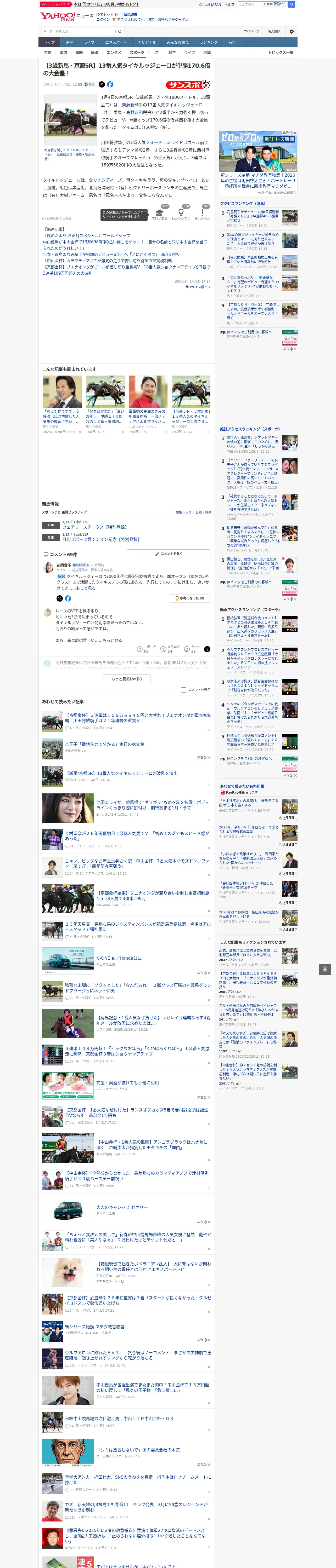Image resolution: width=336 pixels, height=1568 pixels.
Task: Open the main article race photo
Action: click(70, 119)
